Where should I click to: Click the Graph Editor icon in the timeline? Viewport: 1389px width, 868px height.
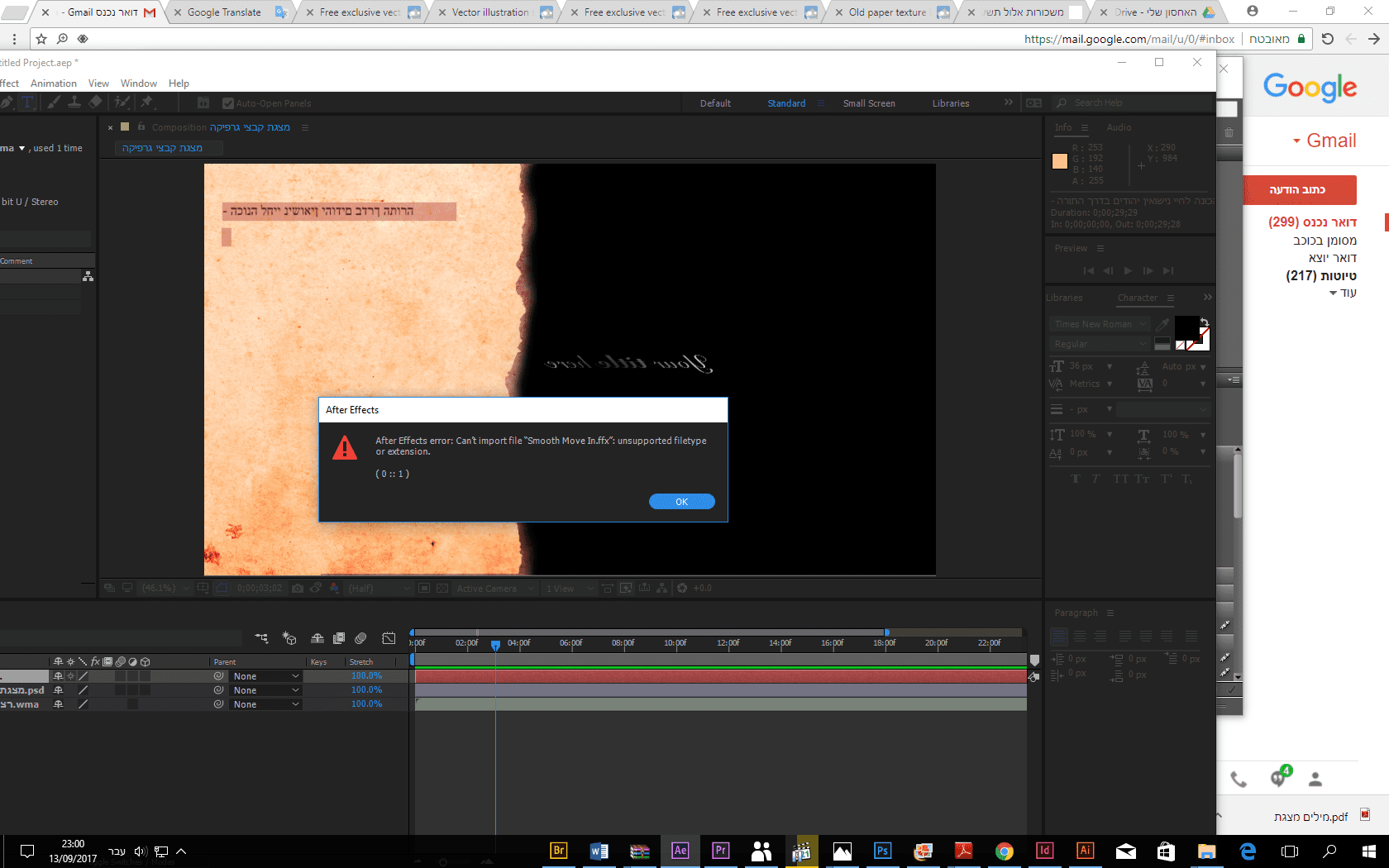pos(389,638)
